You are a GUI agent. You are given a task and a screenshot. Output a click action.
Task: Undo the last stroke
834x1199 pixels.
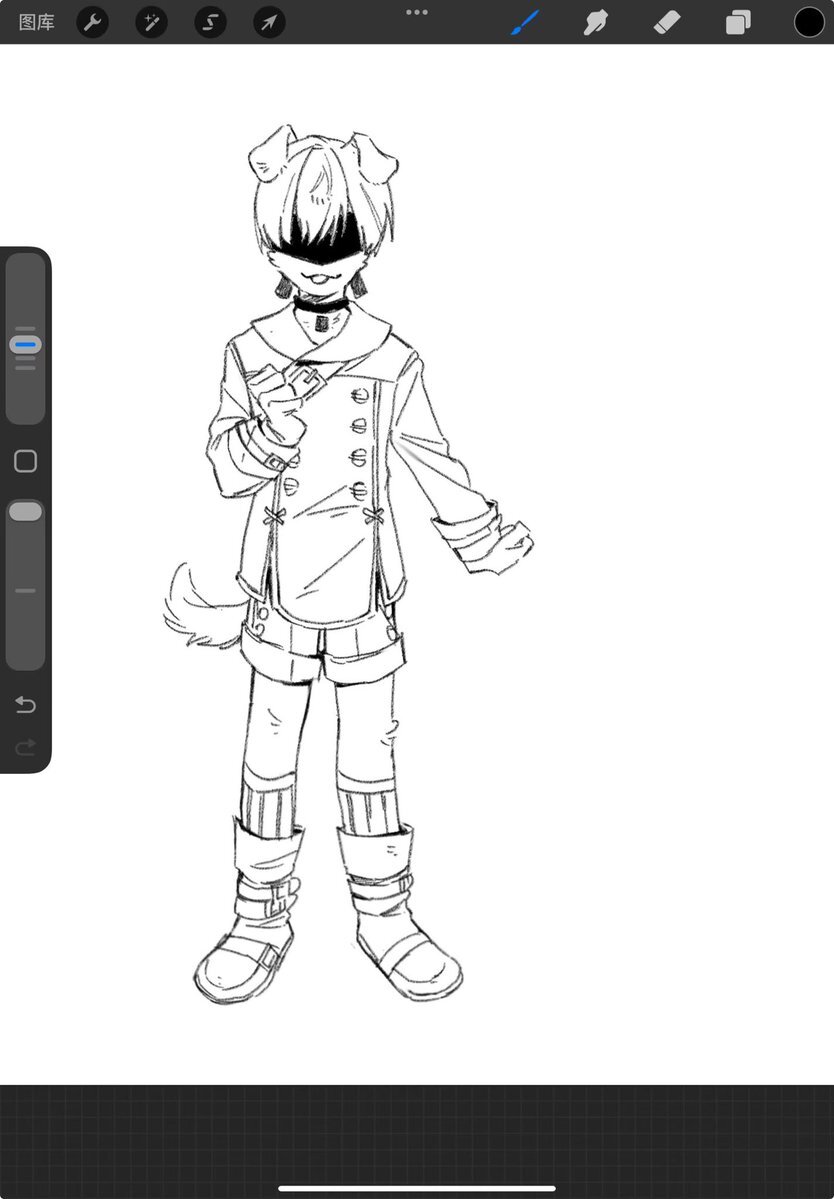click(26, 705)
